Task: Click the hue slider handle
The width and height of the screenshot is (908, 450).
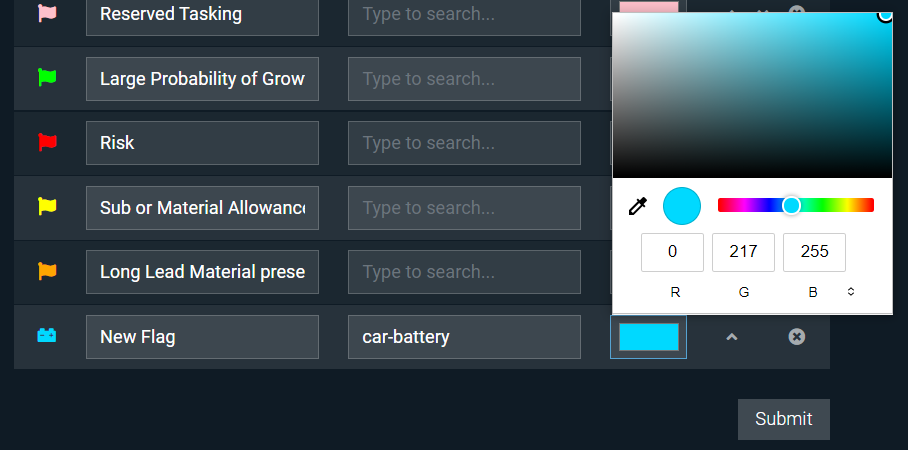Action: tap(791, 206)
